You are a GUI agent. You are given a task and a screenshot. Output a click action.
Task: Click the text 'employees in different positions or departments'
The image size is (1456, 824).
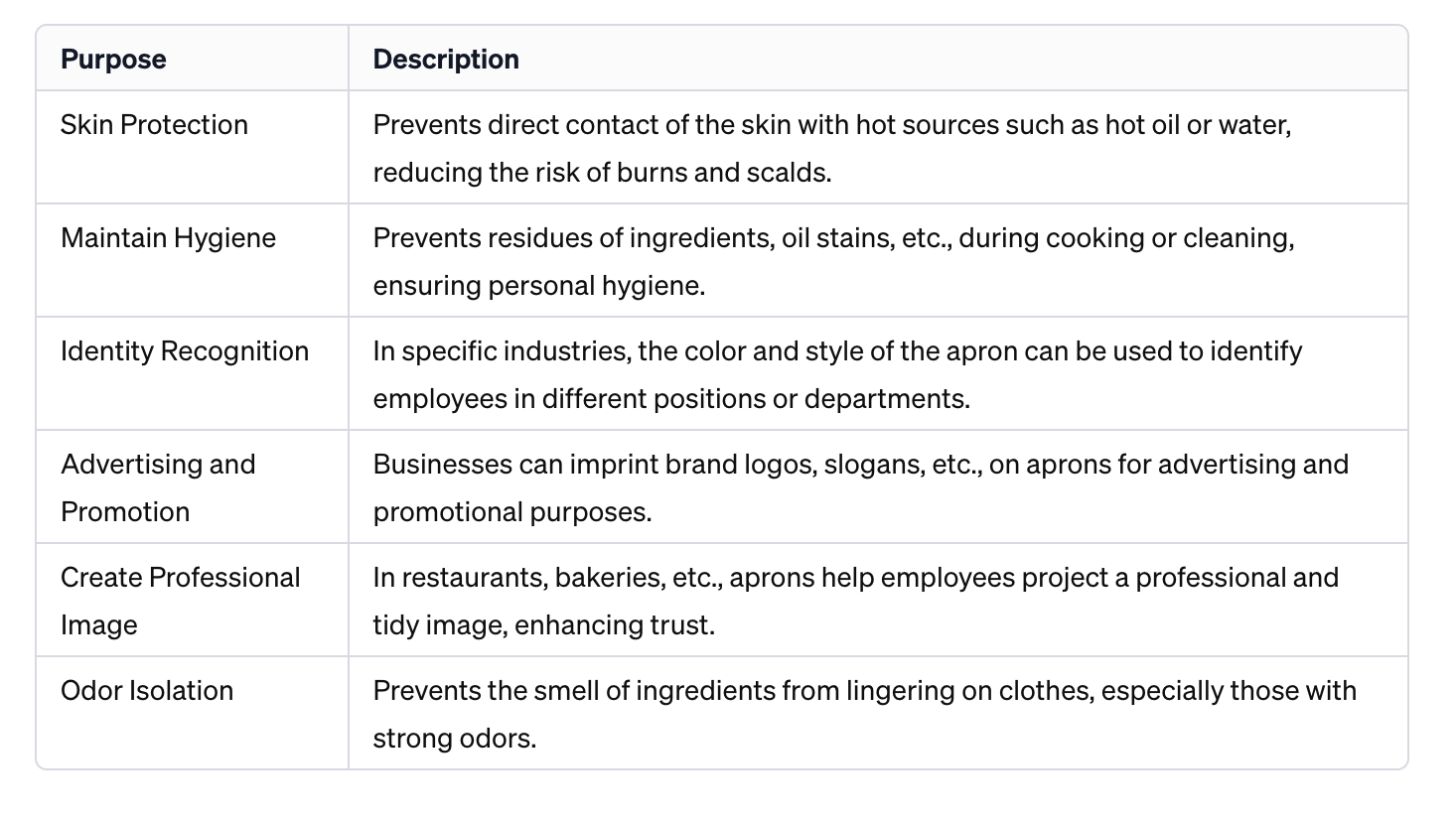(670, 399)
